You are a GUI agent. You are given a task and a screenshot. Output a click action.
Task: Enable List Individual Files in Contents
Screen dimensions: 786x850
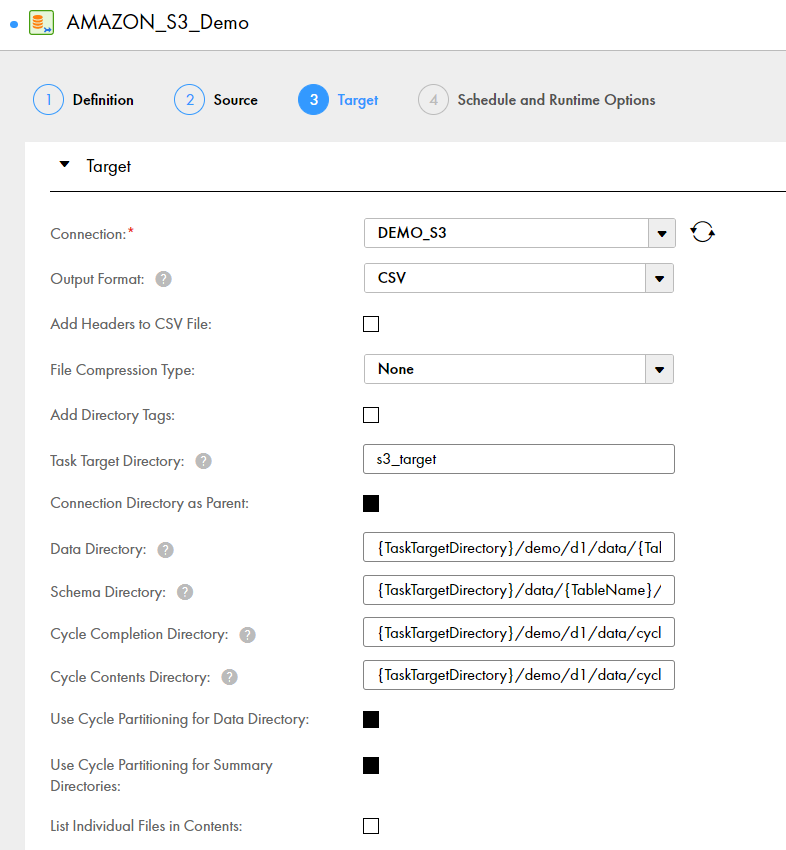click(x=371, y=826)
